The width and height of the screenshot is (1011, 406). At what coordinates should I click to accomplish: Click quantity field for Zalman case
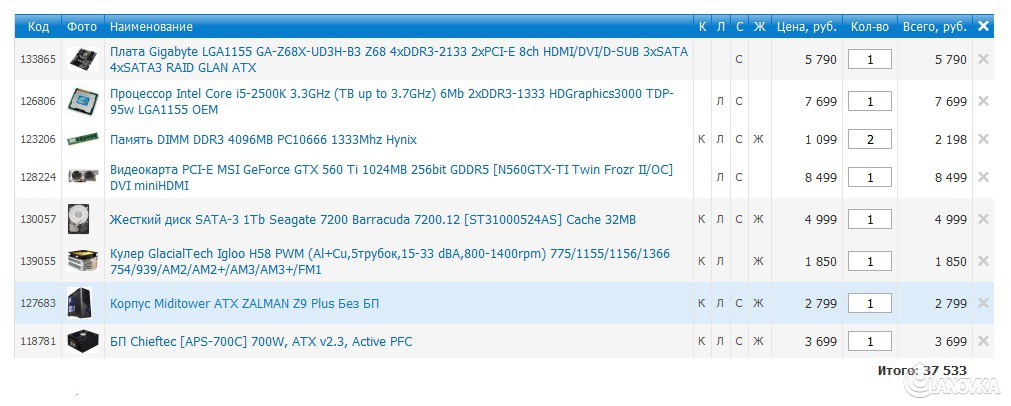(x=870, y=303)
